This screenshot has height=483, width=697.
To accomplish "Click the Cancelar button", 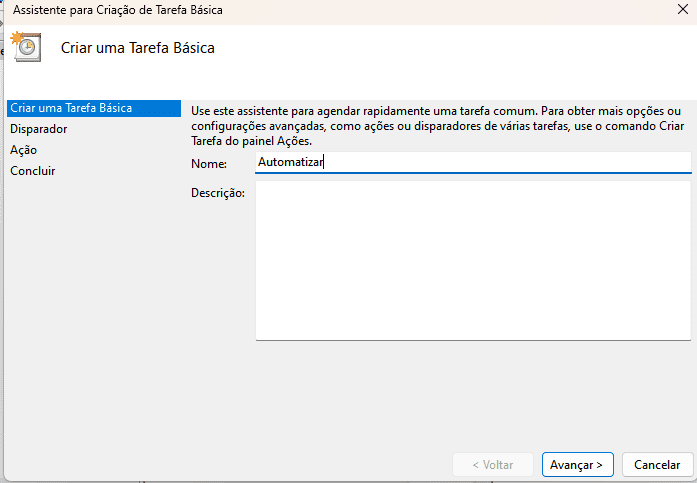I will pos(657,464).
